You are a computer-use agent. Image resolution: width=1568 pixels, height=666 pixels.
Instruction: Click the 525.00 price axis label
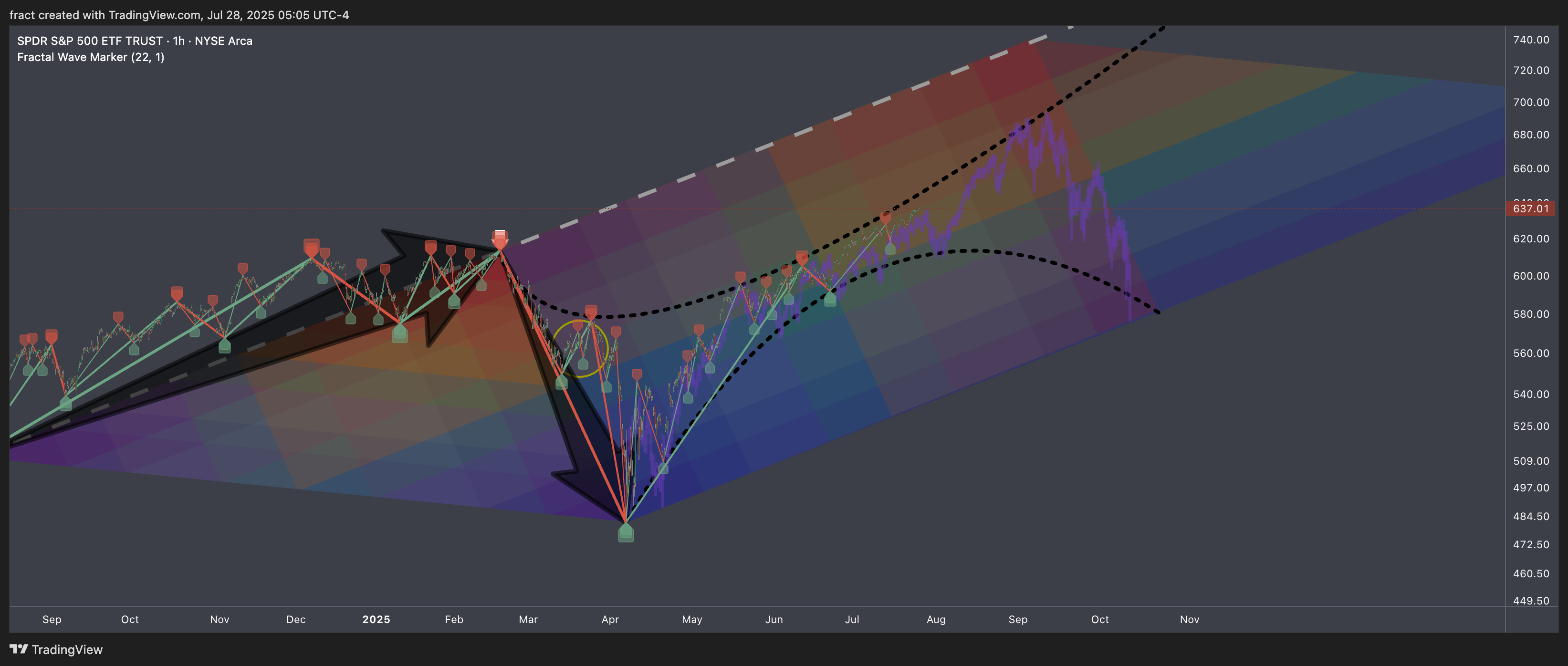pyautogui.click(x=1531, y=426)
